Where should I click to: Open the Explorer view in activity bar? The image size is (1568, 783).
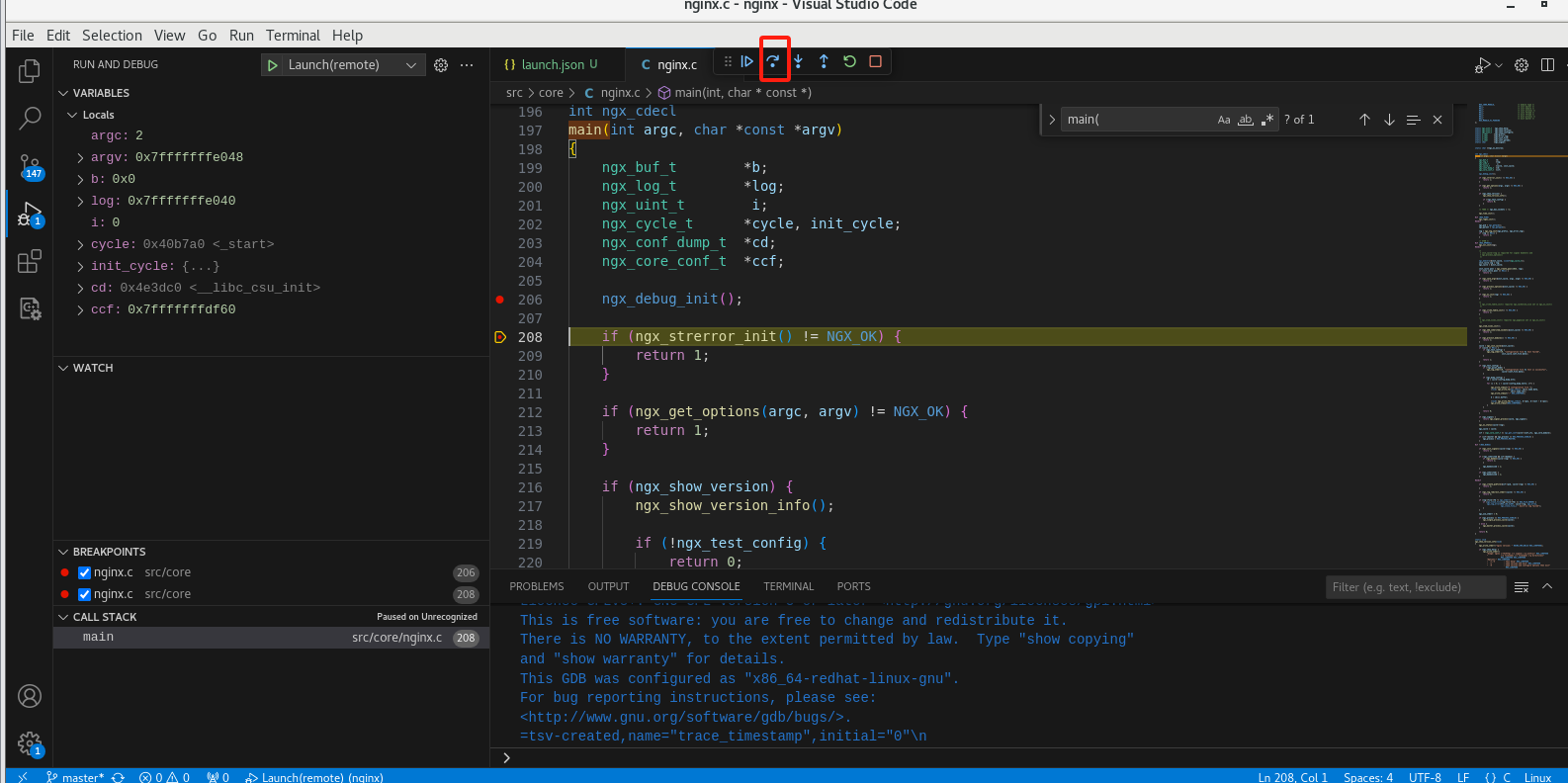[30, 71]
